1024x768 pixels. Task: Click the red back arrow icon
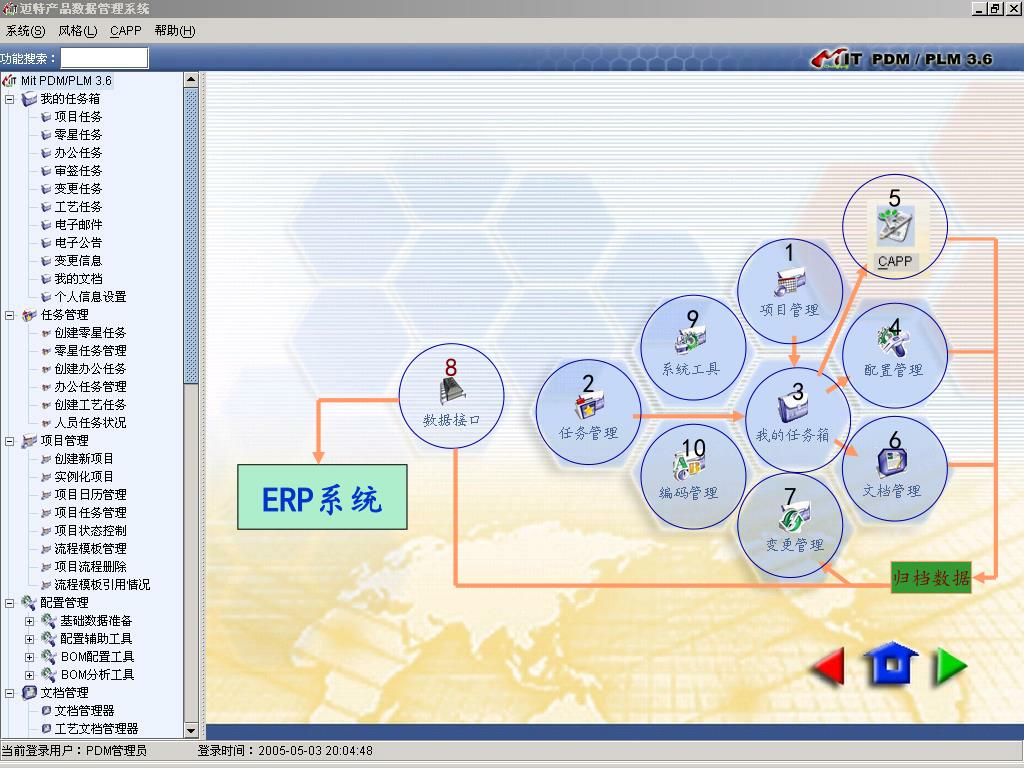(827, 665)
